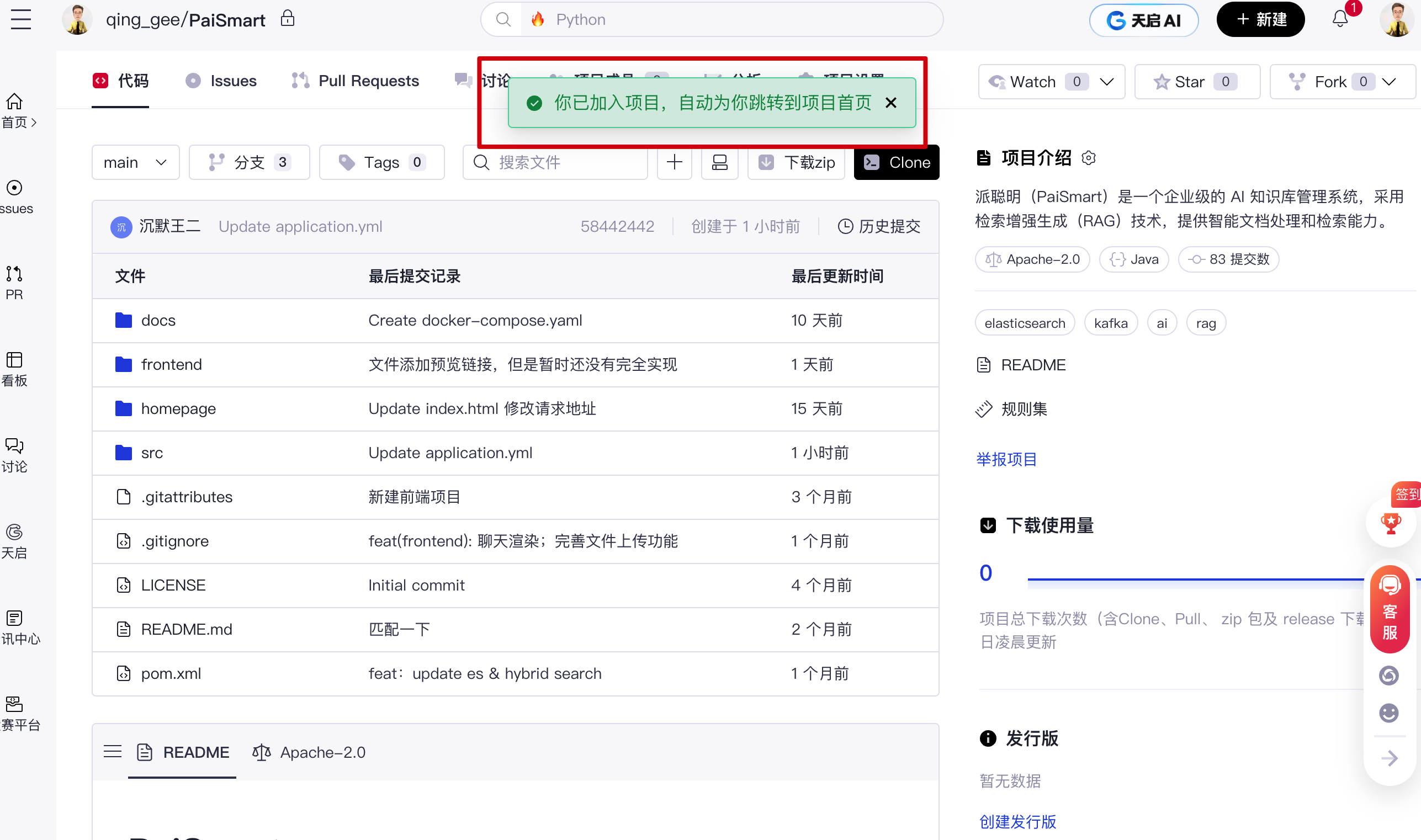
Task: Click the trophy sign-in icon
Action: [x=1391, y=523]
